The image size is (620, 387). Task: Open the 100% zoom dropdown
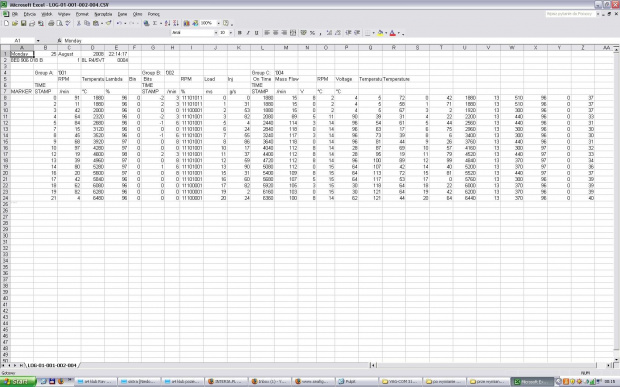(218, 23)
